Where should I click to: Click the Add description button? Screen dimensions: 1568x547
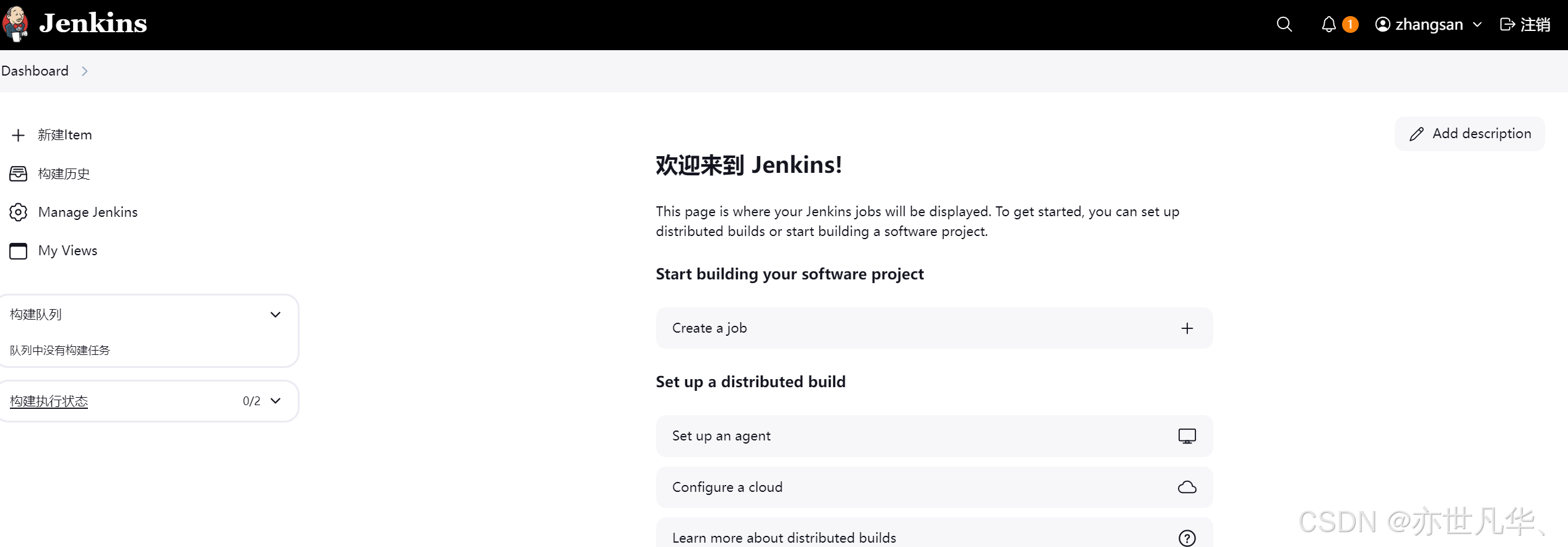tap(1469, 134)
